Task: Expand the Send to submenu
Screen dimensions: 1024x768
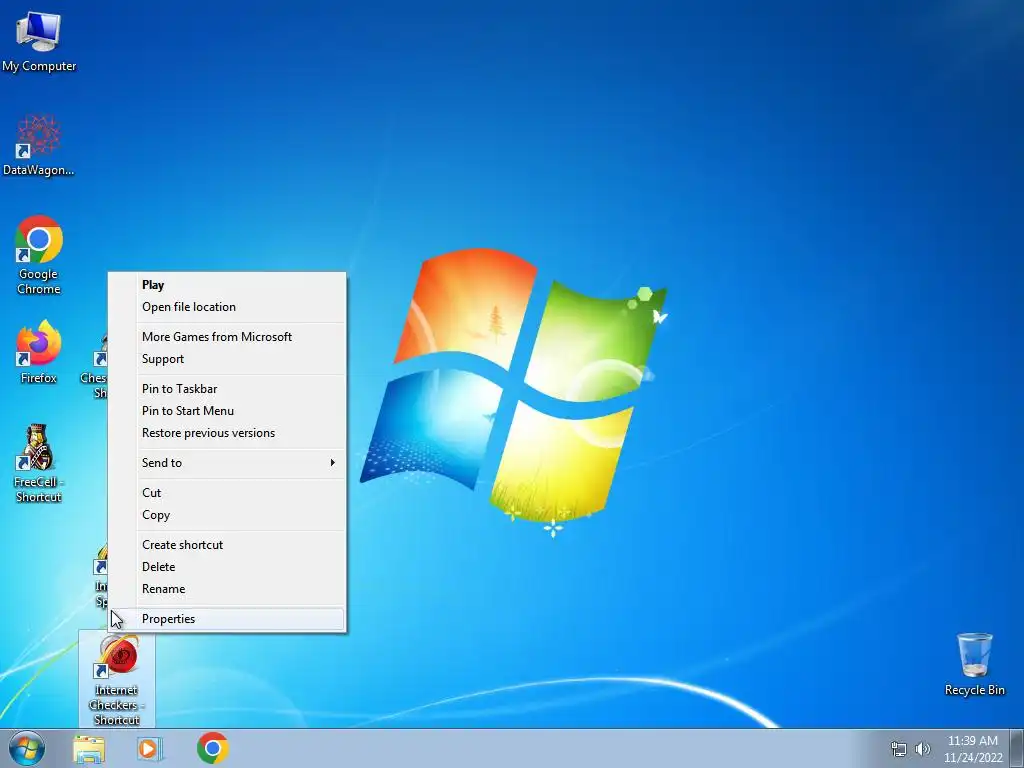Action: (x=227, y=463)
